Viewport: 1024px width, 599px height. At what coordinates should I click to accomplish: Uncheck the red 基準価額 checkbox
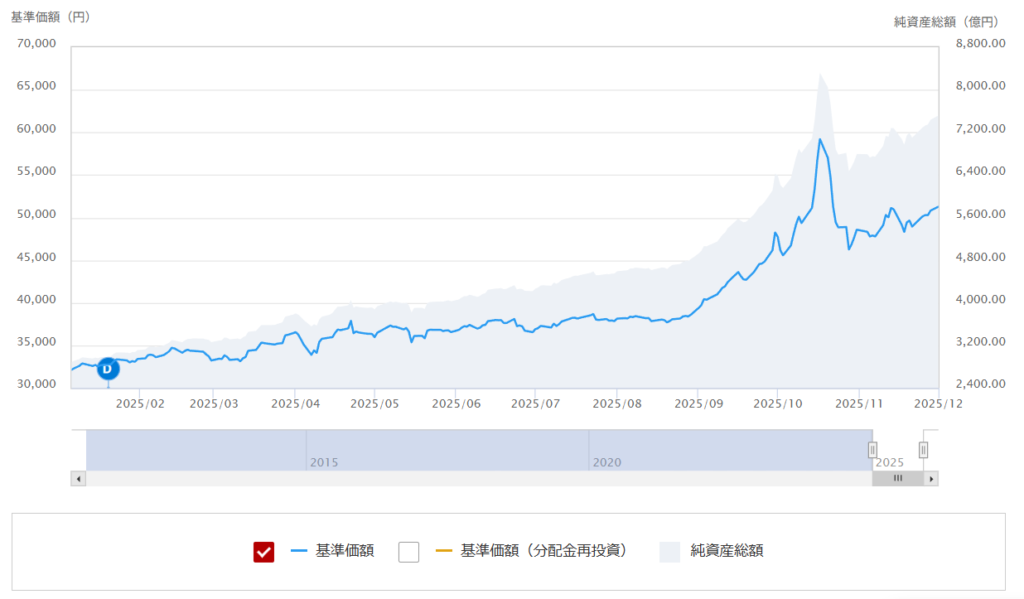(264, 551)
